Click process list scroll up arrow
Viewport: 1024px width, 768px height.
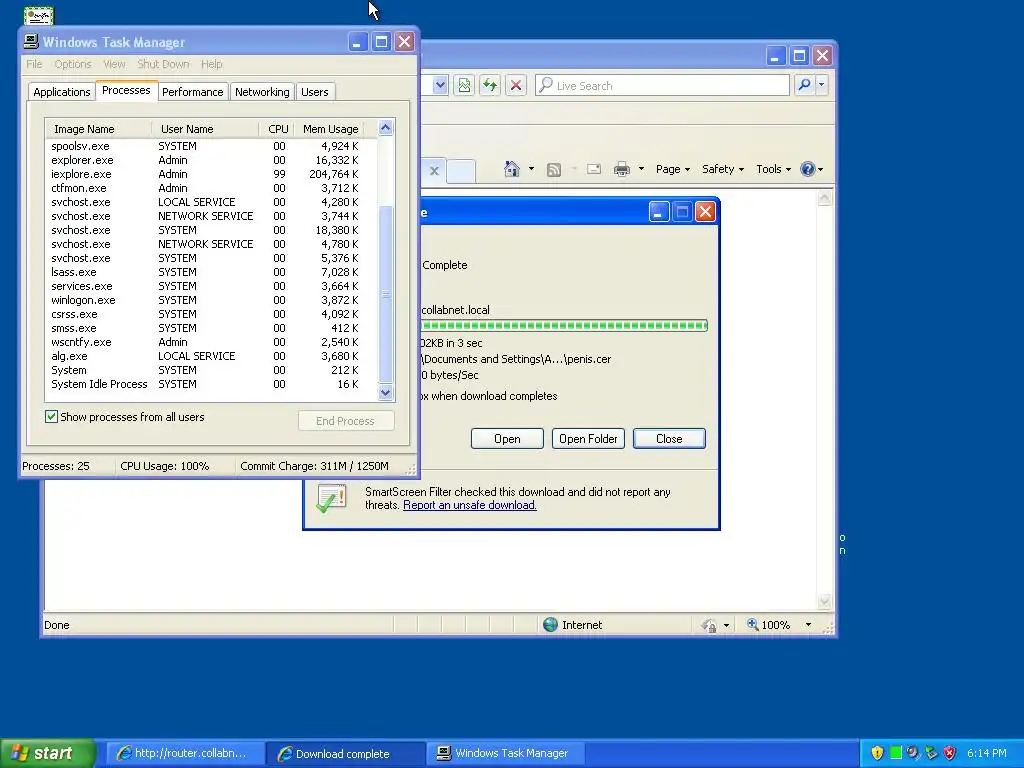tap(386, 128)
